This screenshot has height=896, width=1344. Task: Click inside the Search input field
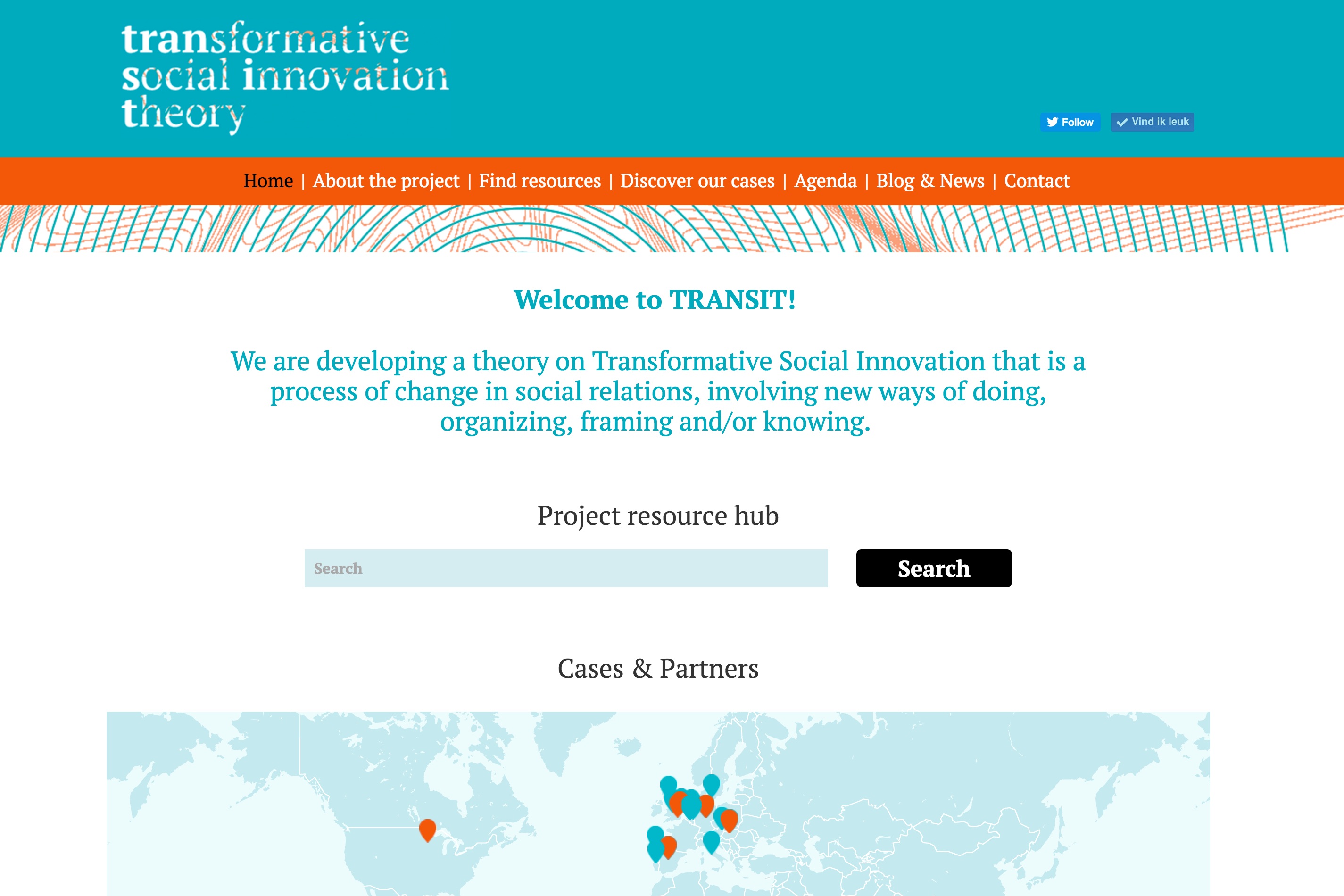566,568
